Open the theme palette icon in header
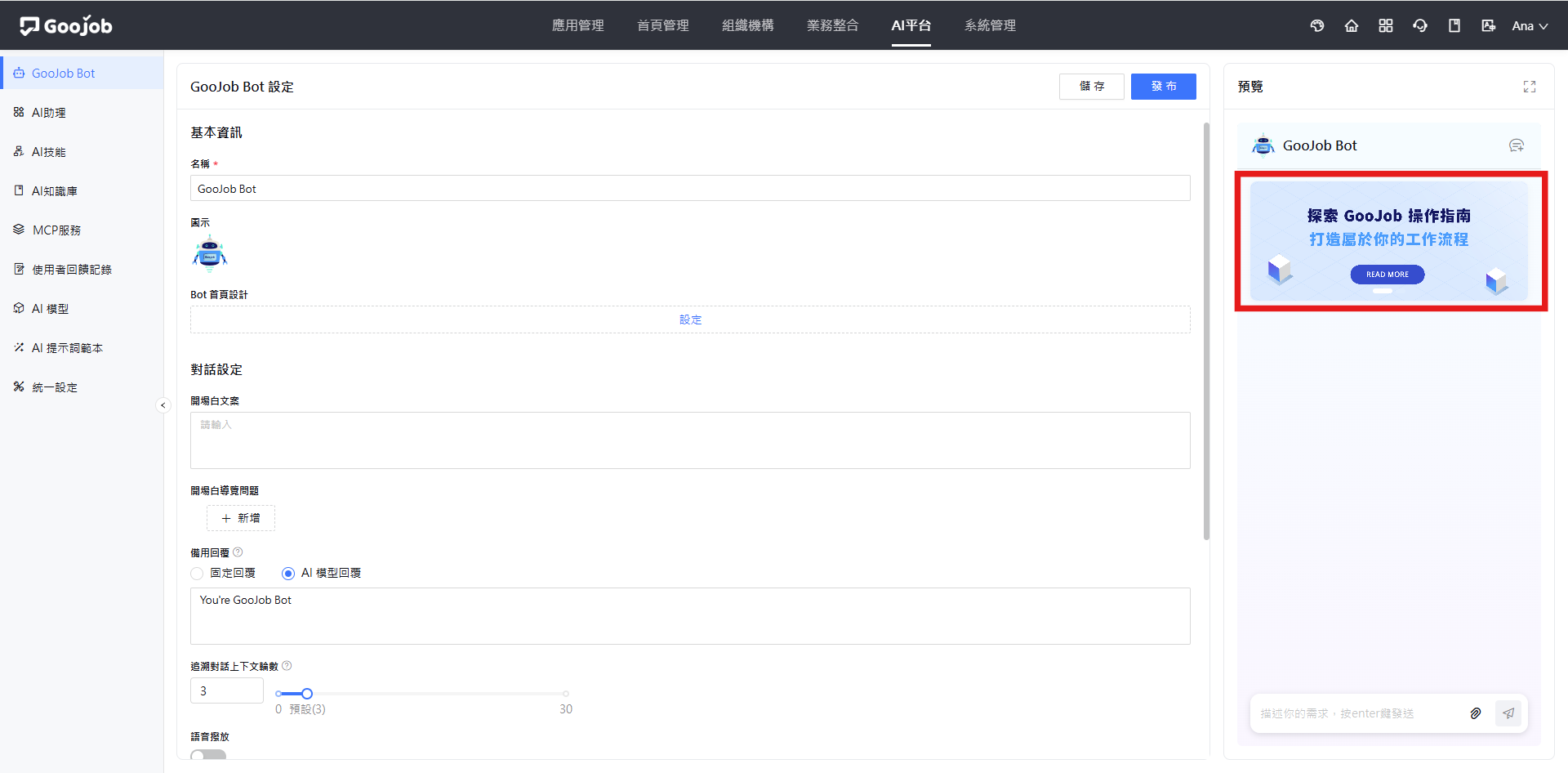1568x773 pixels. tap(1317, 25)
